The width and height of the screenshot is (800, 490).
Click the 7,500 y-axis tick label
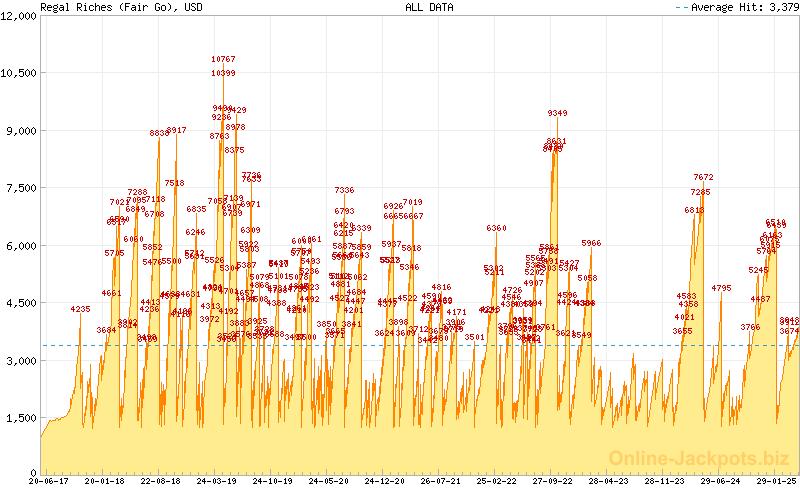pos(22,188)
